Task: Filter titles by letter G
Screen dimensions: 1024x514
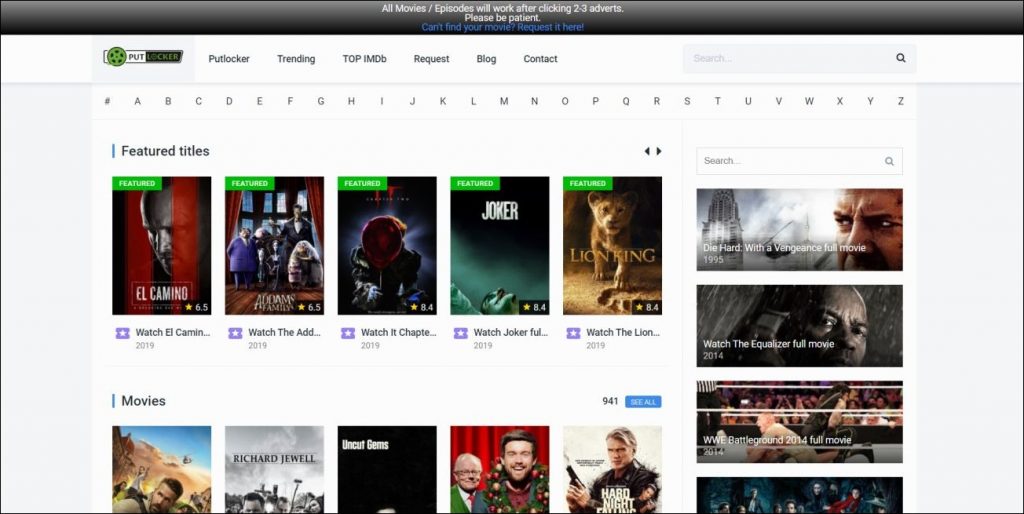Action: point(321,101)
